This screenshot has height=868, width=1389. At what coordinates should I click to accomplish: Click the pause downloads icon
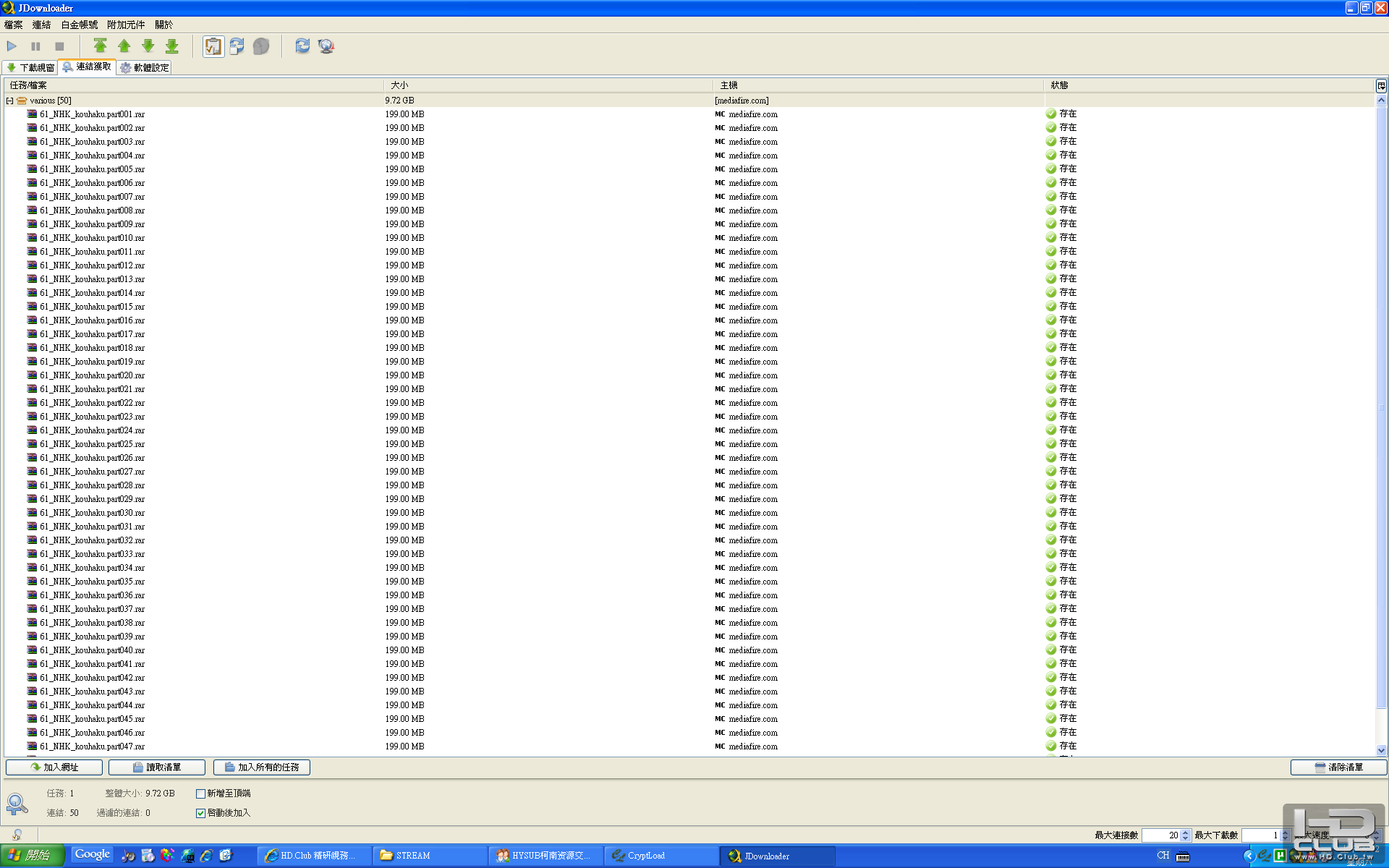(x=35, y=46)
